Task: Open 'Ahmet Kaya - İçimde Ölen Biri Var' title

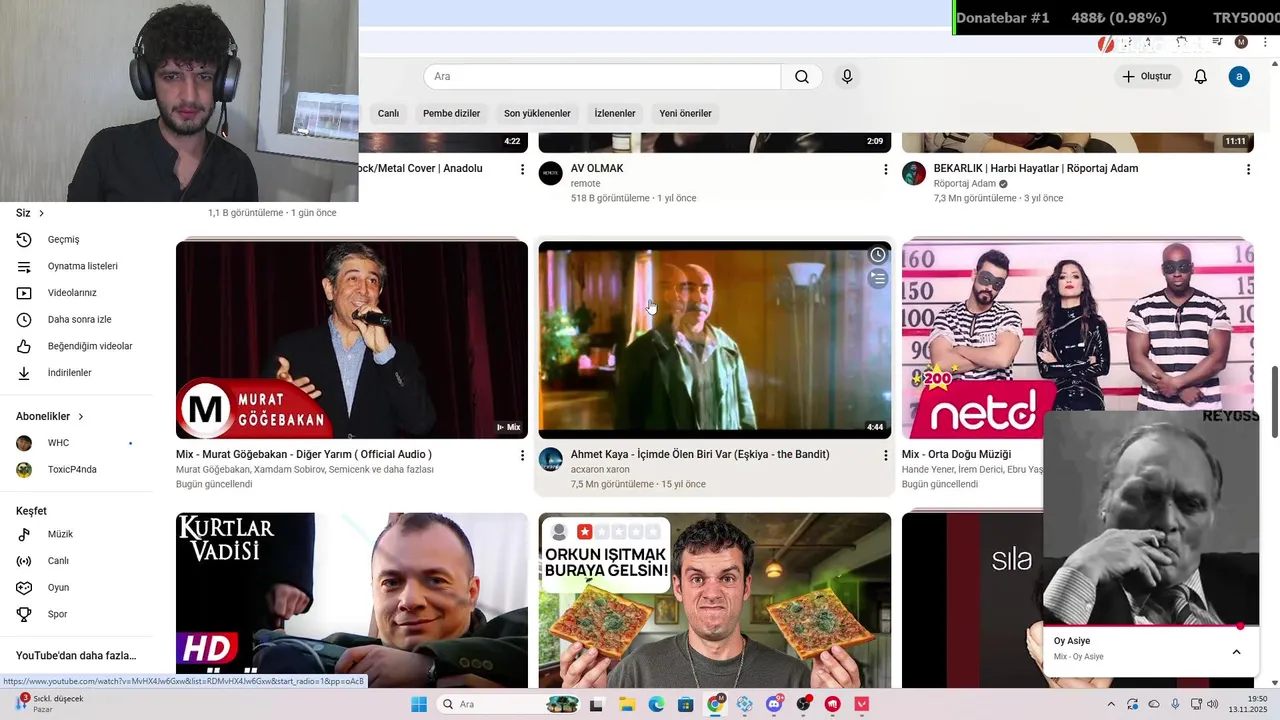Action: click(700, 455)
